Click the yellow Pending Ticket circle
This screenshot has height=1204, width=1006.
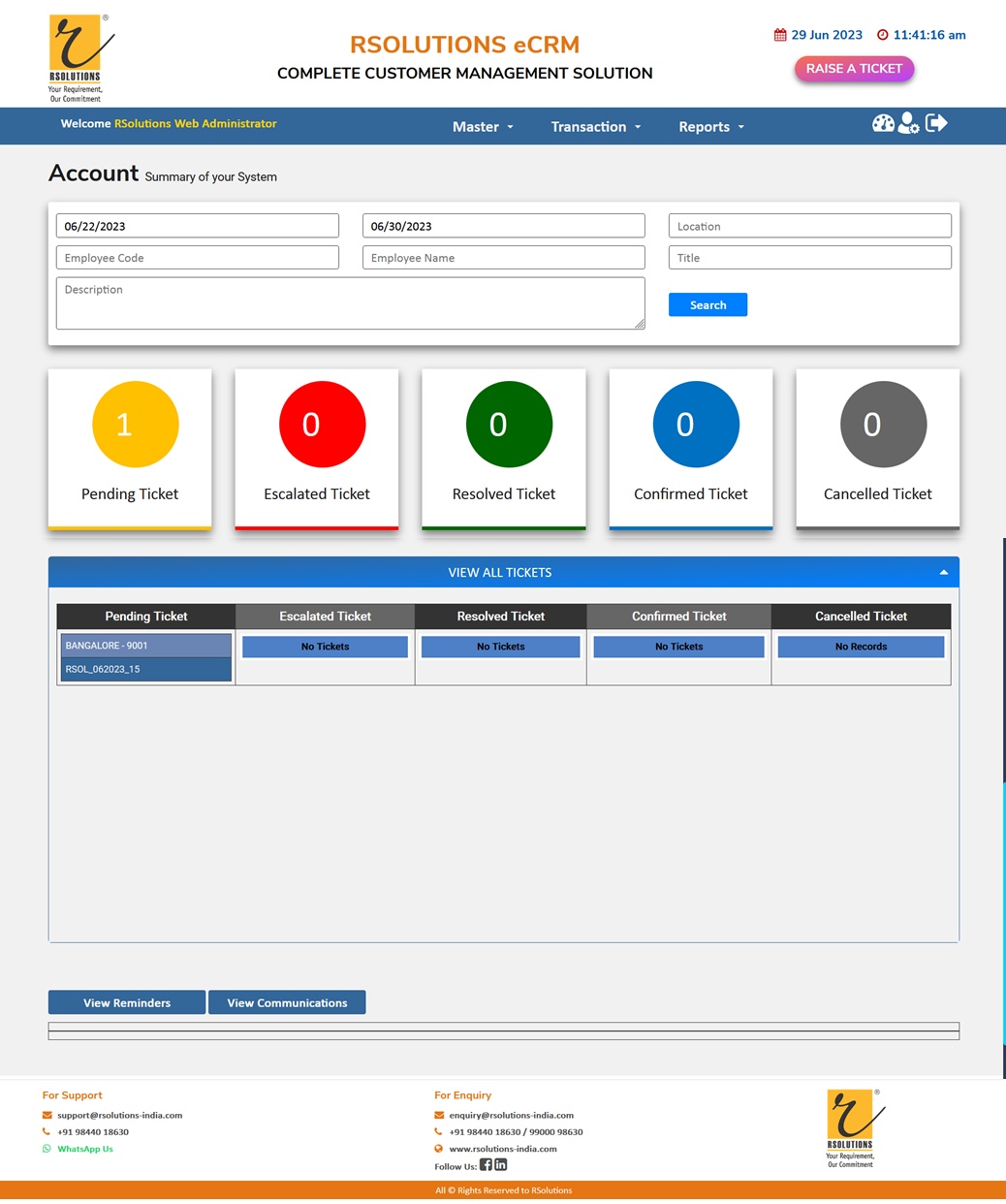pyautogui.click(x=136, y=425)
